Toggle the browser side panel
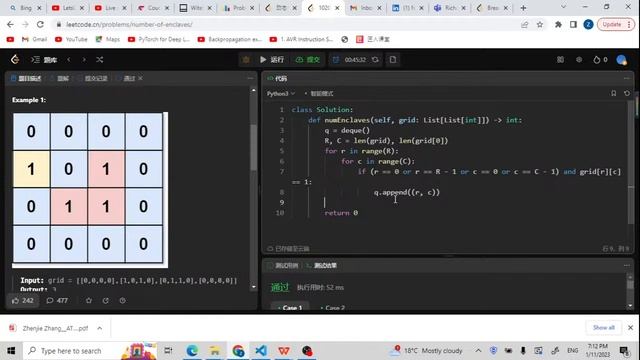The image size is (640, 360). click(573, 25)
